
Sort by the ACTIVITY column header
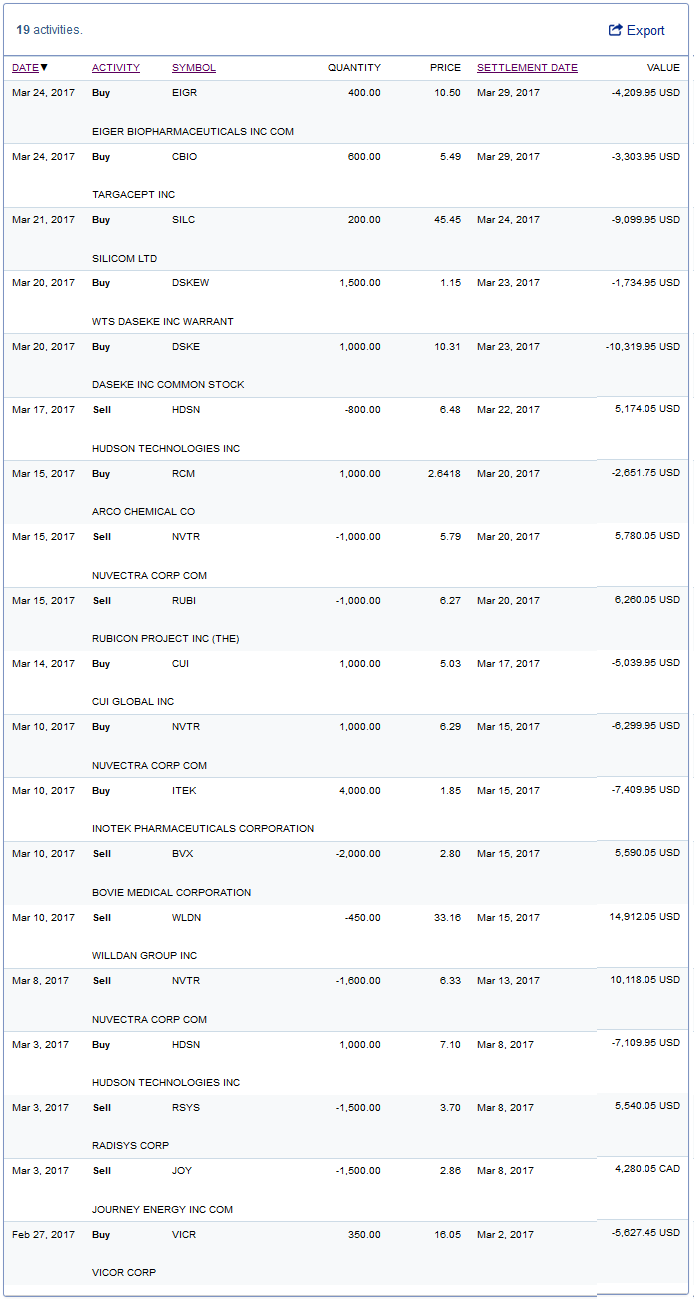click(116, 68)
